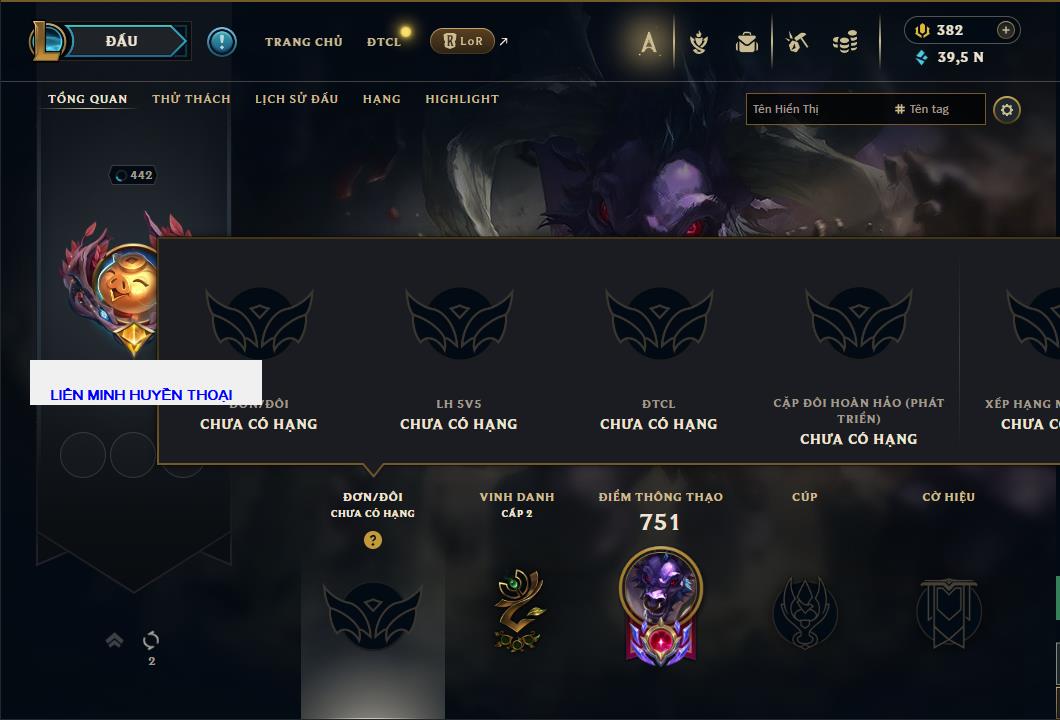Image resolution: width=1060 pixels, height=720 pixels.
Task: Open the alert notification icon
Action: click(x=222, y=42)
